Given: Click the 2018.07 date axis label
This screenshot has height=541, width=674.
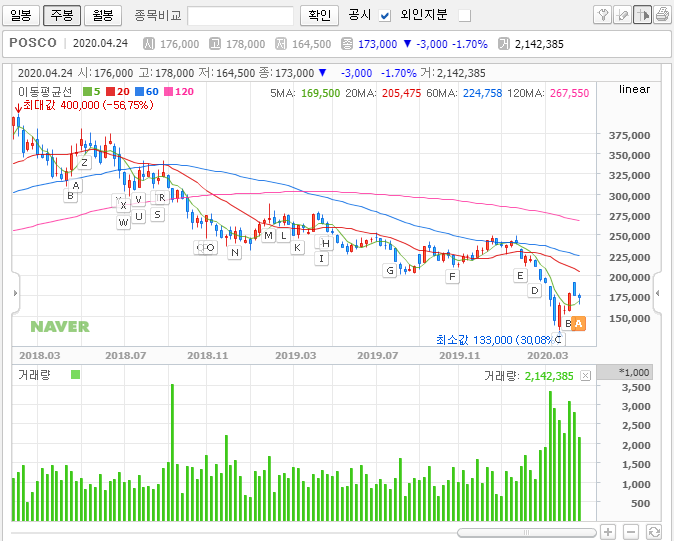Looking at the screenshot, I should point(126,356).
